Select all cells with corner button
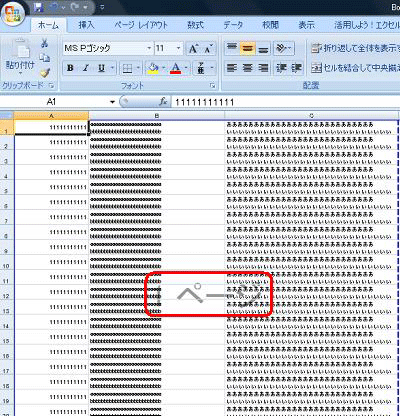The image size is (400, 416). click(7, 116)
